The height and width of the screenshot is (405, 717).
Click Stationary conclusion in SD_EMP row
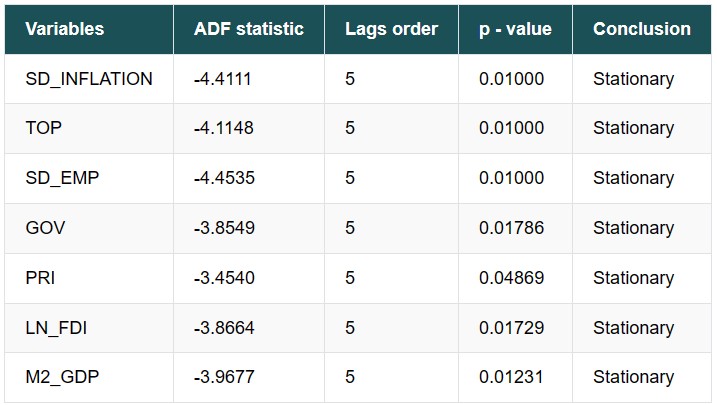point(633,178)
